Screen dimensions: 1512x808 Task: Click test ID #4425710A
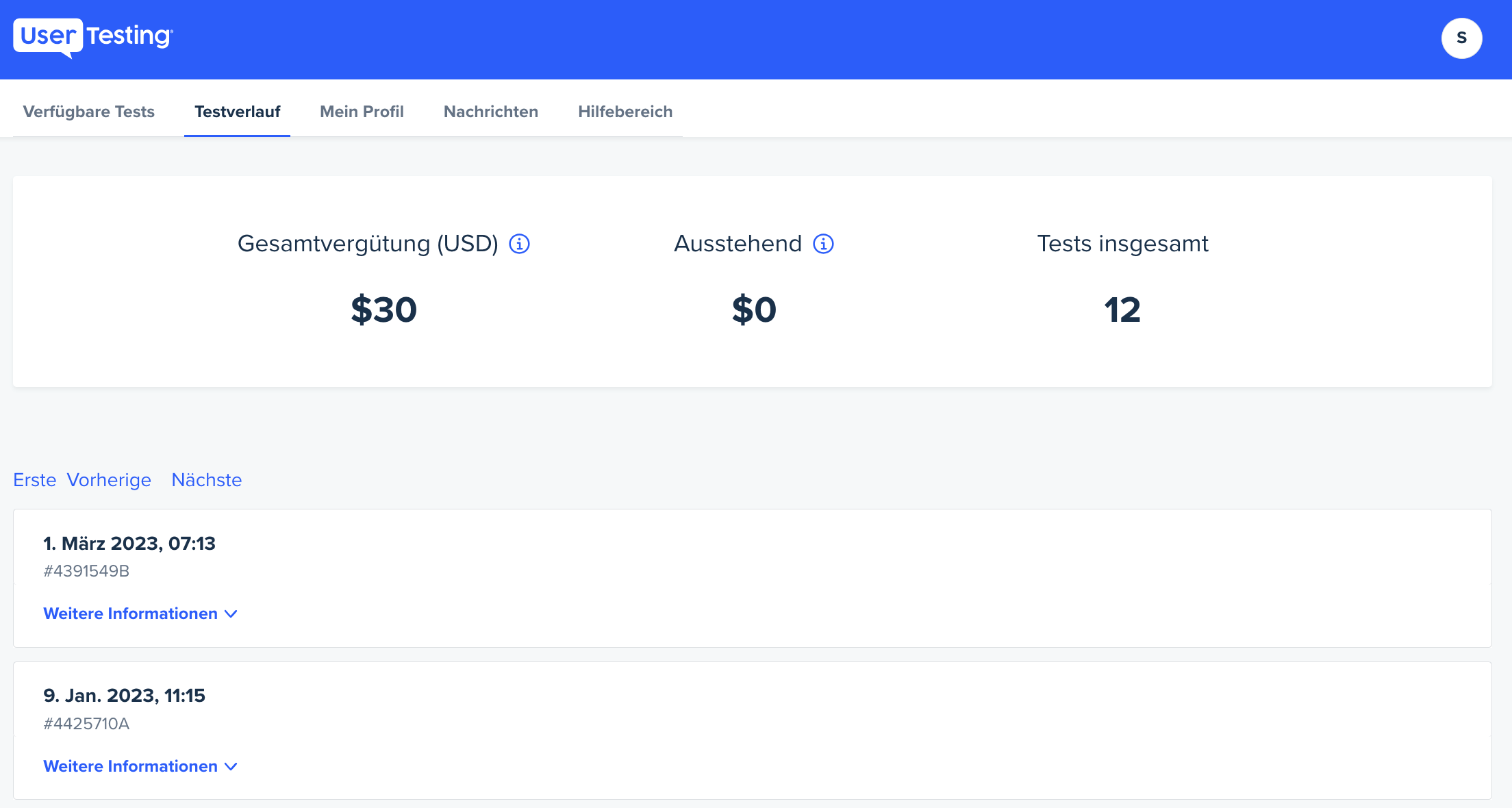point(86,724)
